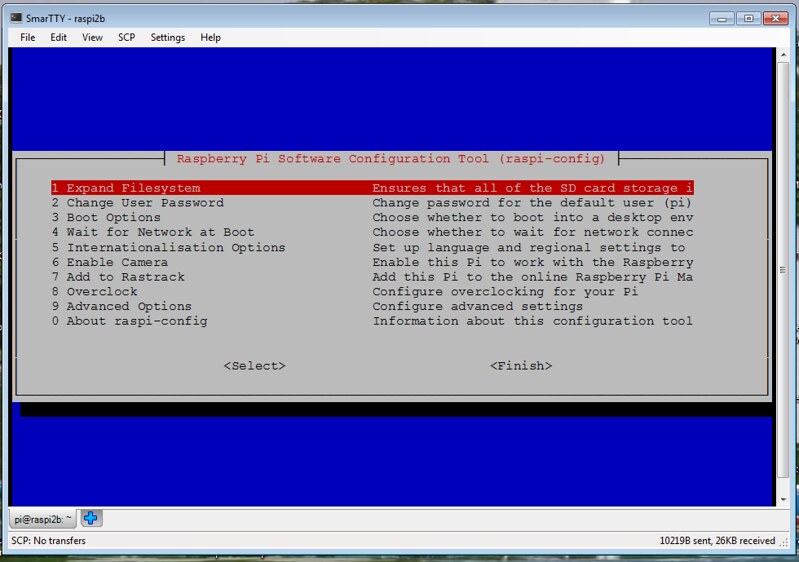The height and width of the screenshot is (562, 799).
Task: Switch to the pi@raspi2b terminal tab
Action: (43, 519)
